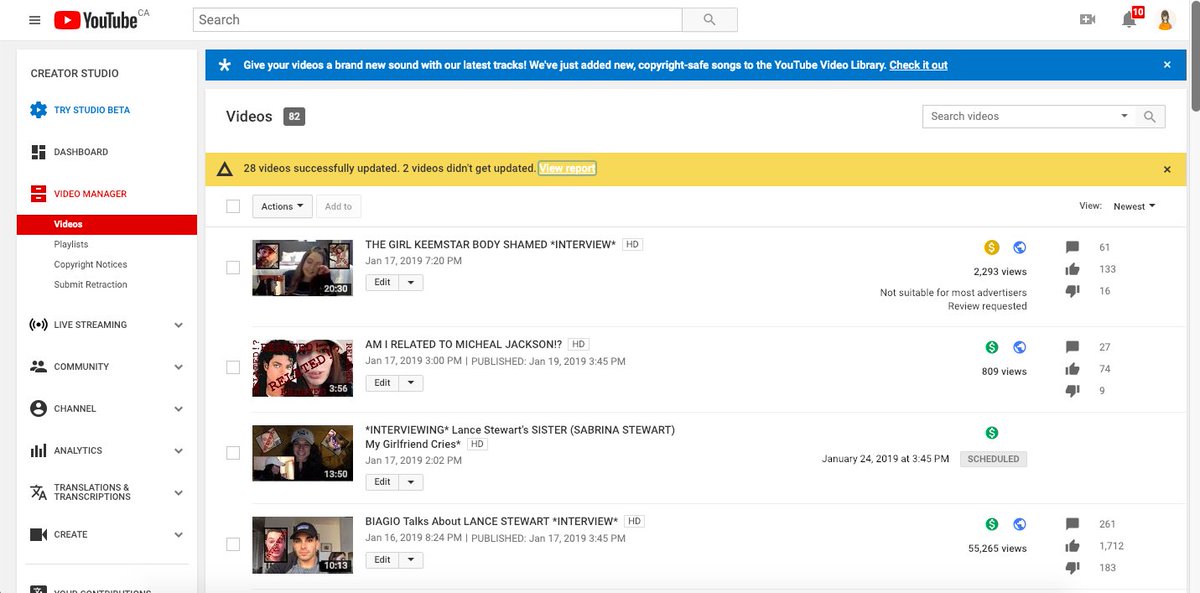Click the Try Studio Beta gear icon
Image resolution: width=1200 pixels, height=593 pixels.
tap(38, 110)
